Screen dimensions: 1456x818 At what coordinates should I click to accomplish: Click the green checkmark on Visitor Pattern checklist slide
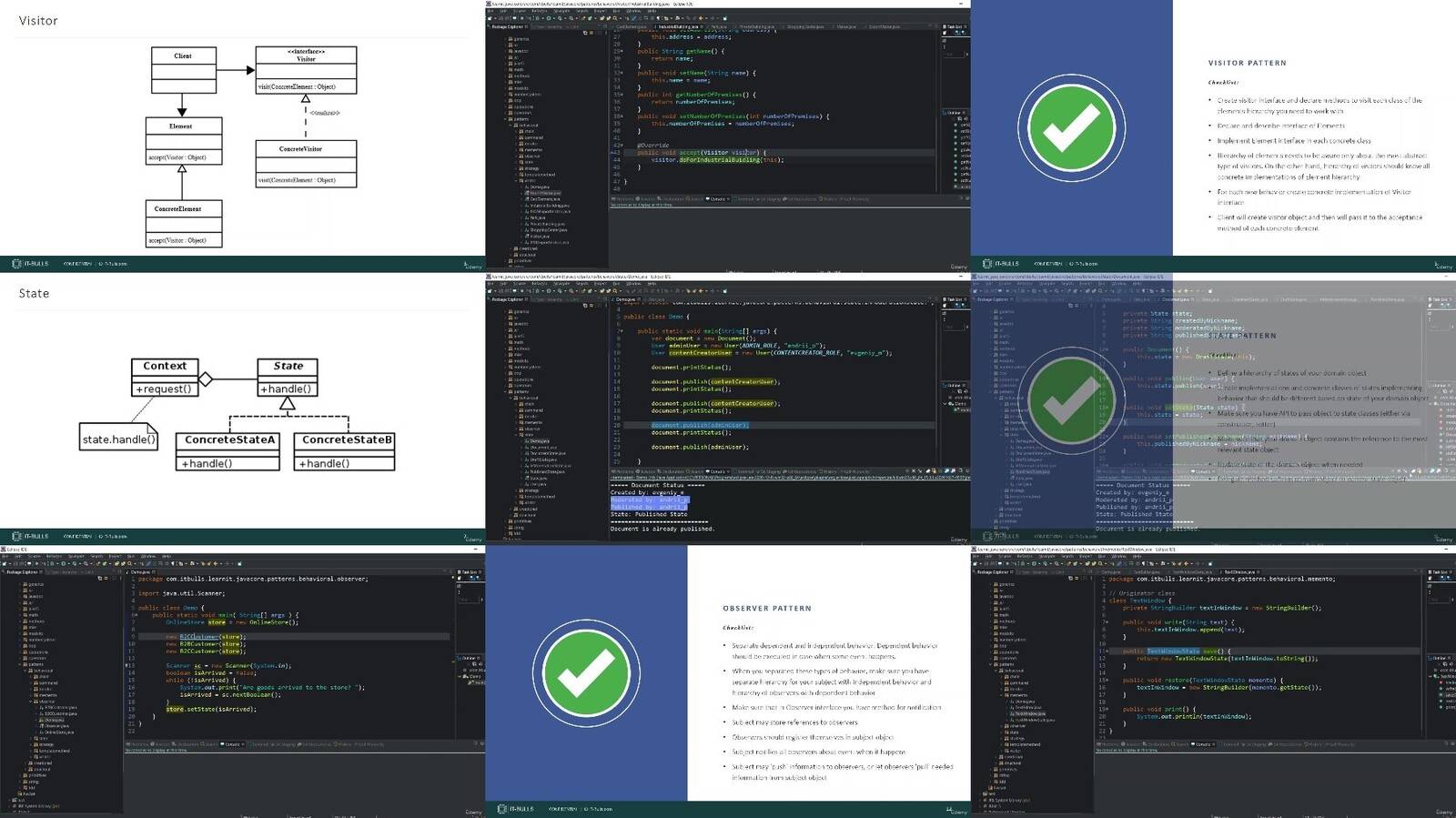coord(1071,128)
